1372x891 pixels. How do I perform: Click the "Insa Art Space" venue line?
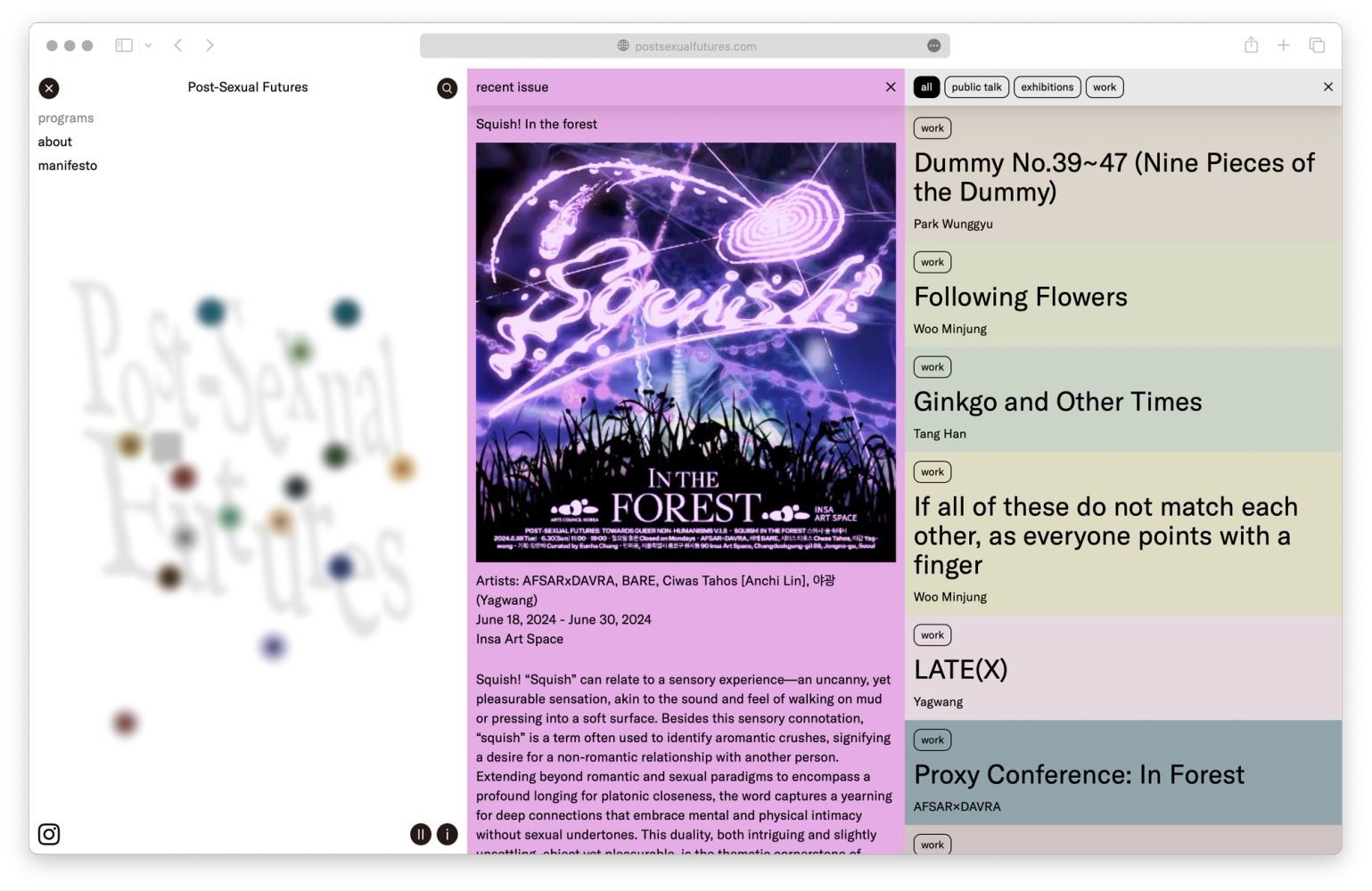520,640
